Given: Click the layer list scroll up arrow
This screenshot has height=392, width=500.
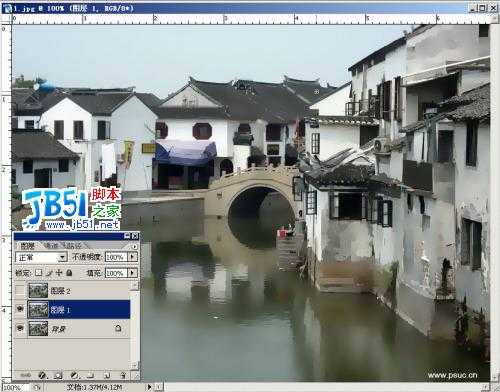Looking at the screenshot, I should click(134, 285).
